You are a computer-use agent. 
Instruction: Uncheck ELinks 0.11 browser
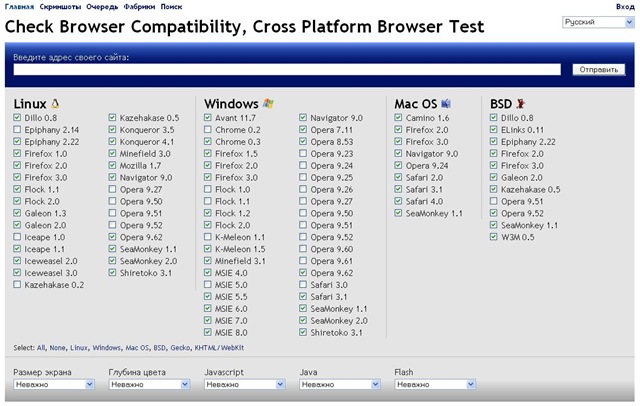(x=493, y=130)
